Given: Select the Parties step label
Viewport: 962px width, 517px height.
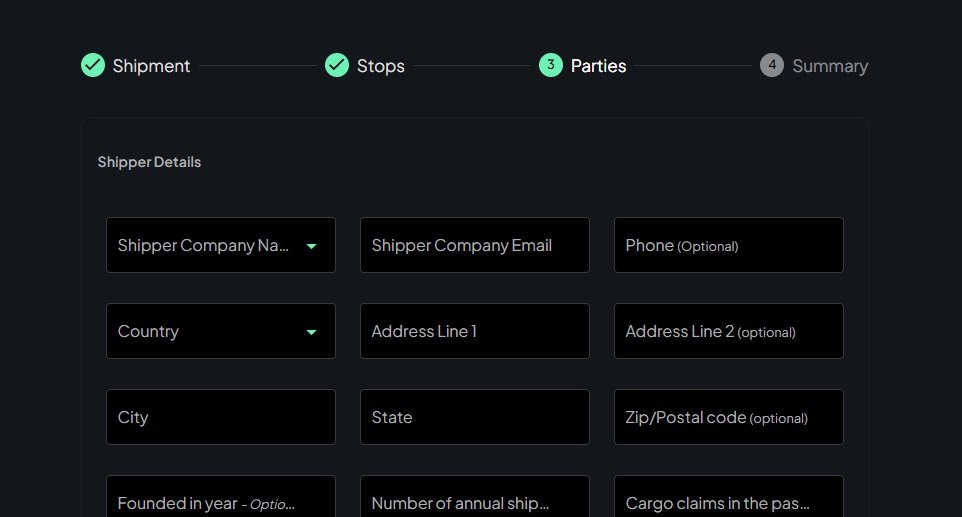Looking at the screenshot, I should tap(598, 66).
